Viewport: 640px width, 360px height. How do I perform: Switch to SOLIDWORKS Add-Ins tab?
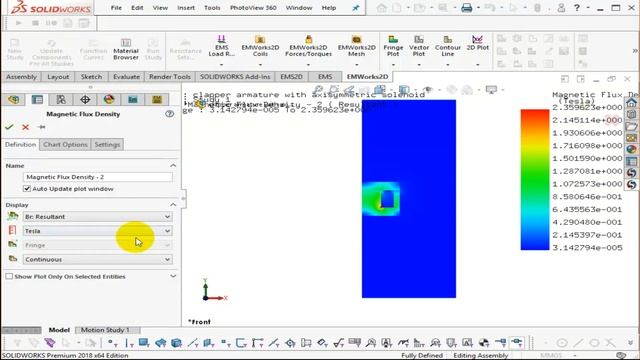tap(235, 77)
